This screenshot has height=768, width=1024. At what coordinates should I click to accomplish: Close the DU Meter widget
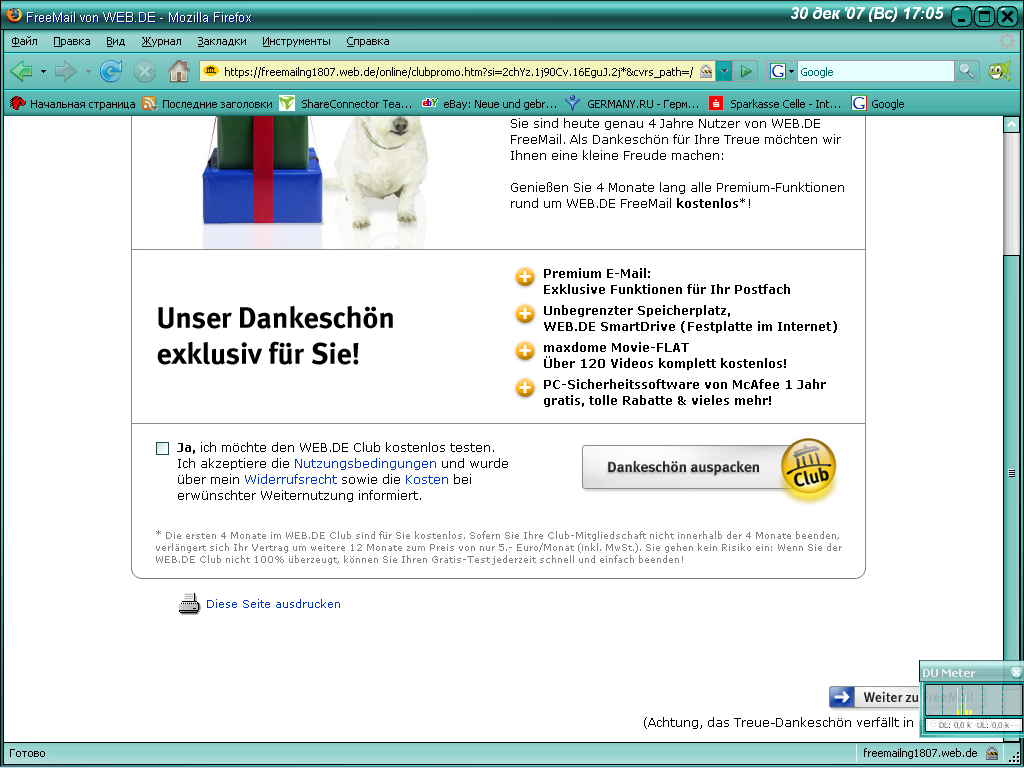(x=1016, y=671)
